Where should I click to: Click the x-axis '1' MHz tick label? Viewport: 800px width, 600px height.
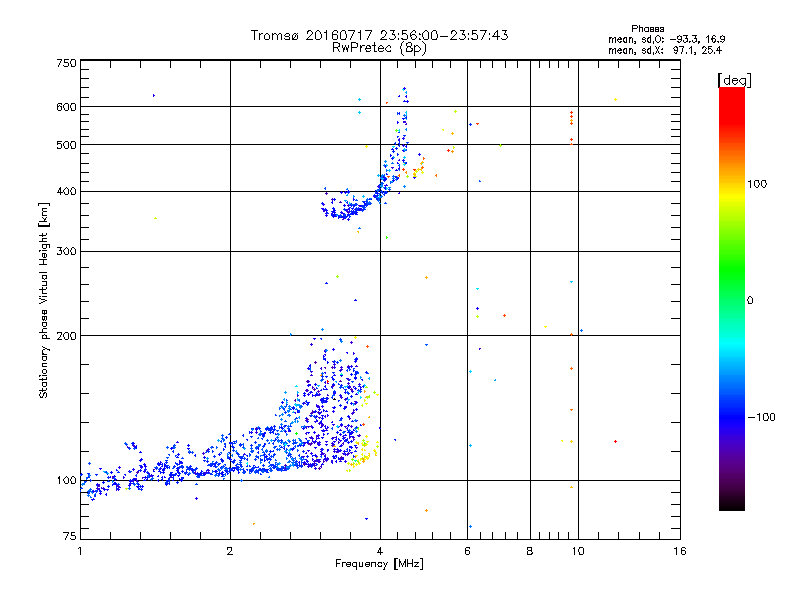(80, 551)
